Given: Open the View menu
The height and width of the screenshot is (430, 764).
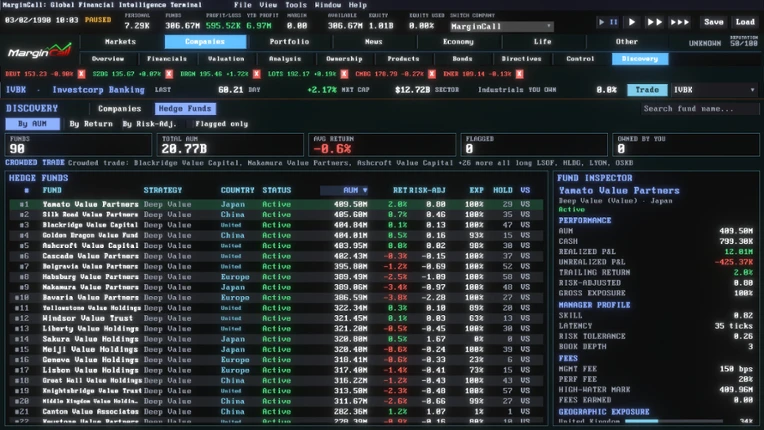Looking at the screenshot, I should click(268, 5).
